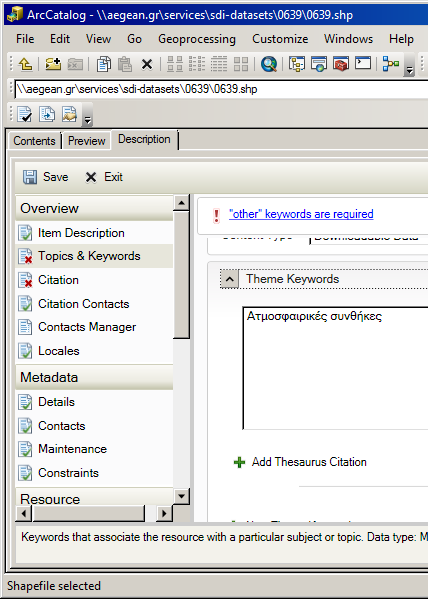
Task: Switch to List view
Action: pos(197,64)
